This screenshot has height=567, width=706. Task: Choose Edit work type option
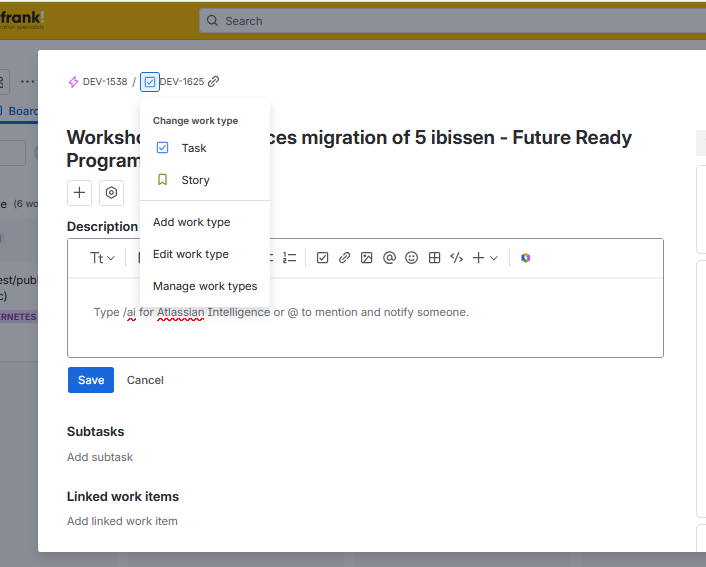click(205, 254)
